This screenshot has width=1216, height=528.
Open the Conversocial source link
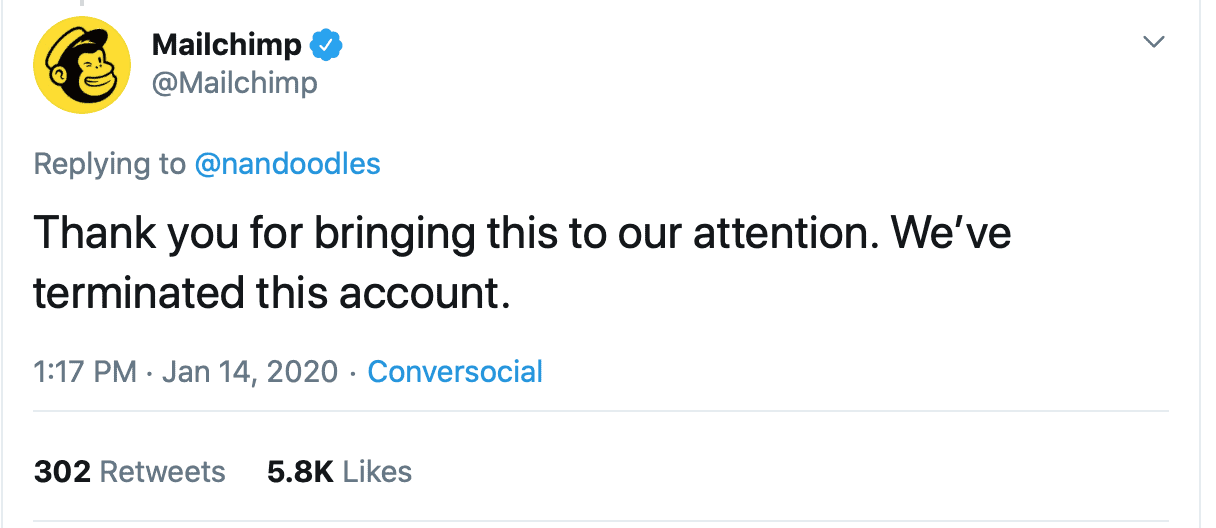click(455, 372)
